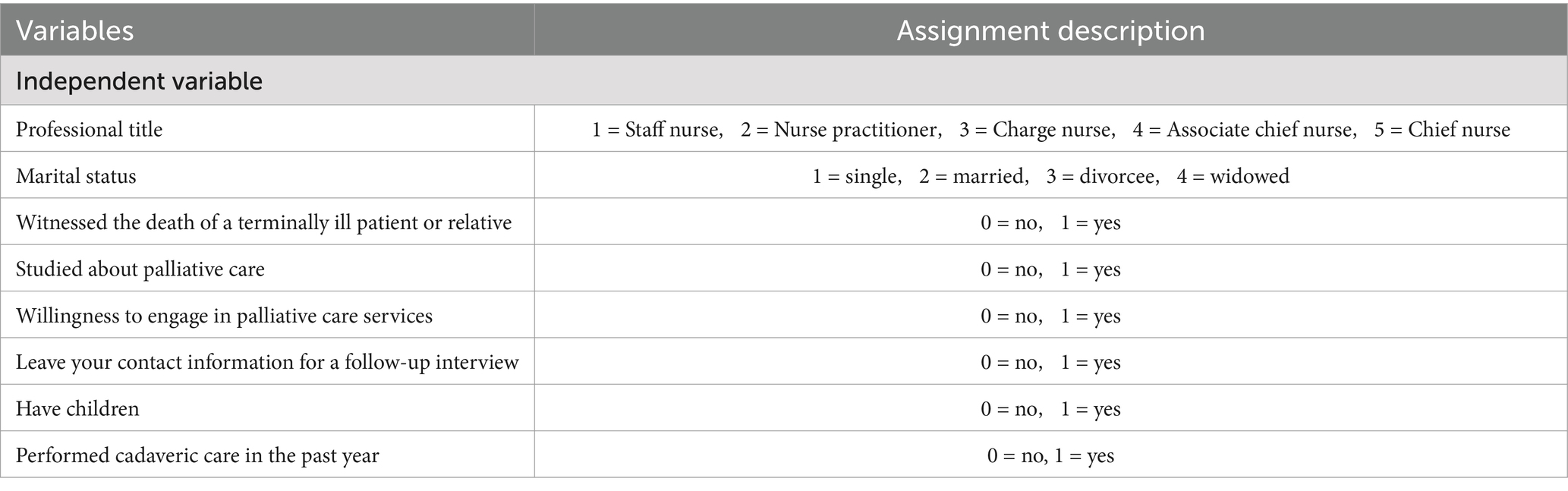This screenshot has height=491, width=1568.
Task: Click the Have children row label
Action: pos(77,409)
